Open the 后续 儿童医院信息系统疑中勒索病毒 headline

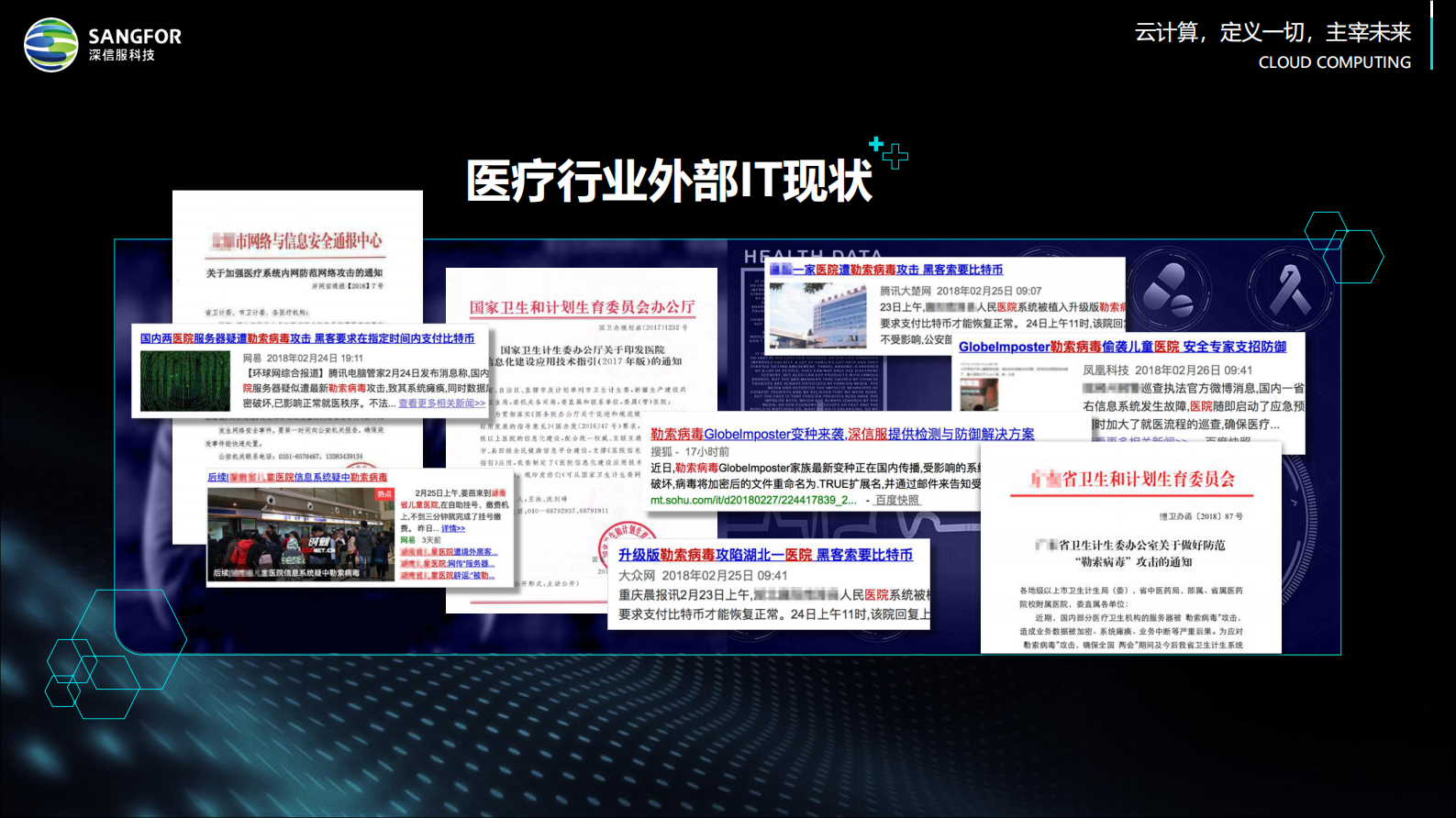[297, 477]
